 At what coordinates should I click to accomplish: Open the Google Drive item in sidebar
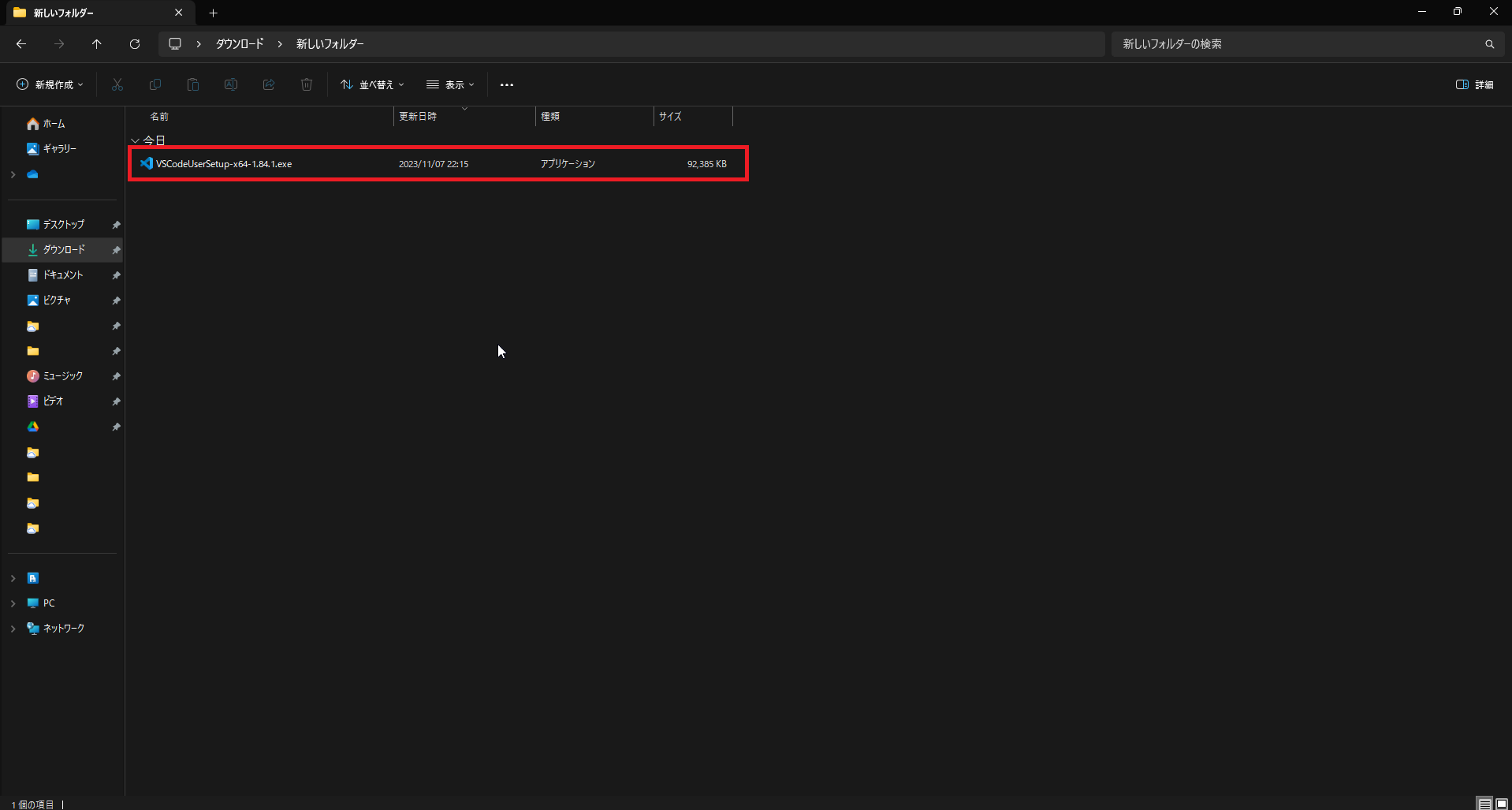click(x=32, y=427)
